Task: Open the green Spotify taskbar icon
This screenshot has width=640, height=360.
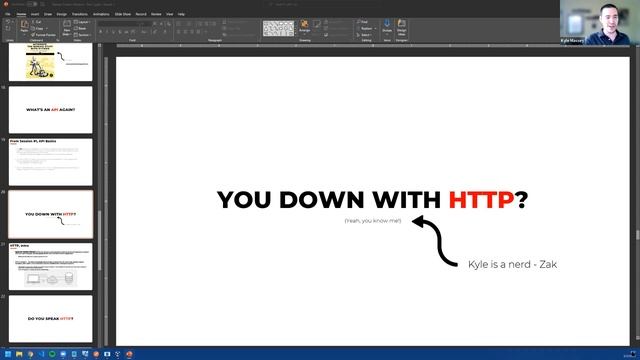Action: (52, 354)
